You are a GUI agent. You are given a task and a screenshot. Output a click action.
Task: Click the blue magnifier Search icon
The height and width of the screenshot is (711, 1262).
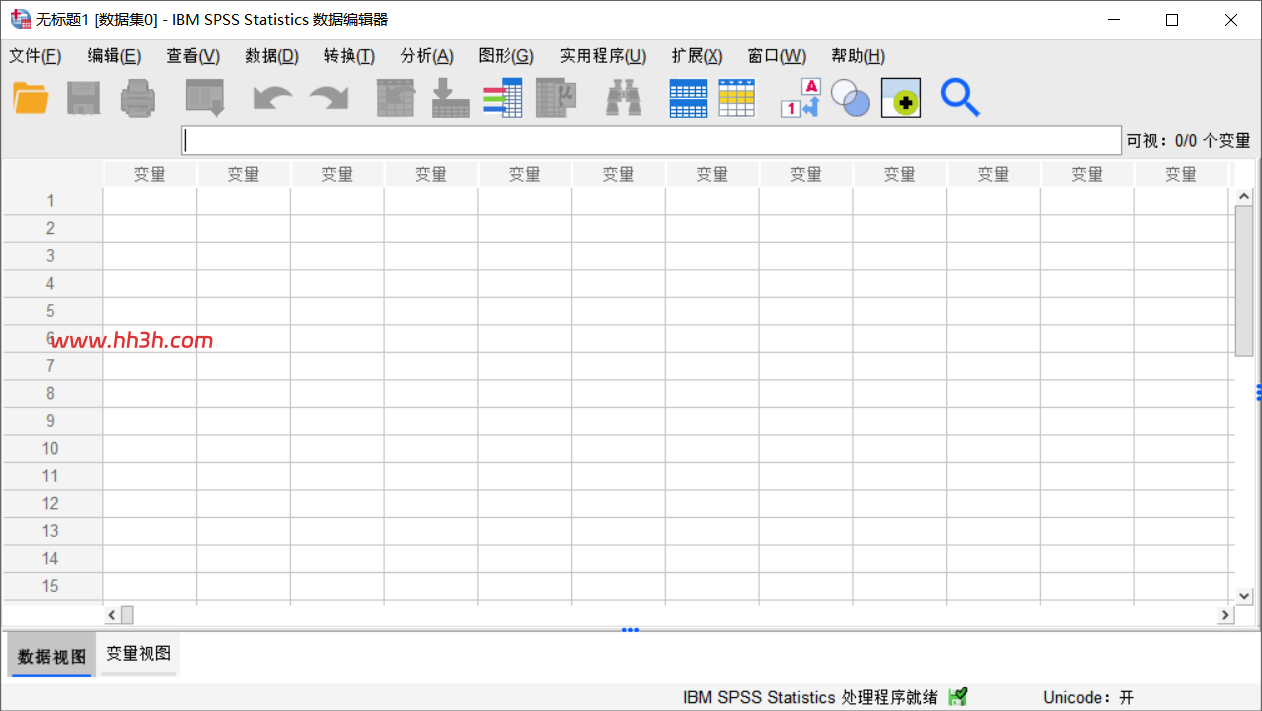[960, 98]
